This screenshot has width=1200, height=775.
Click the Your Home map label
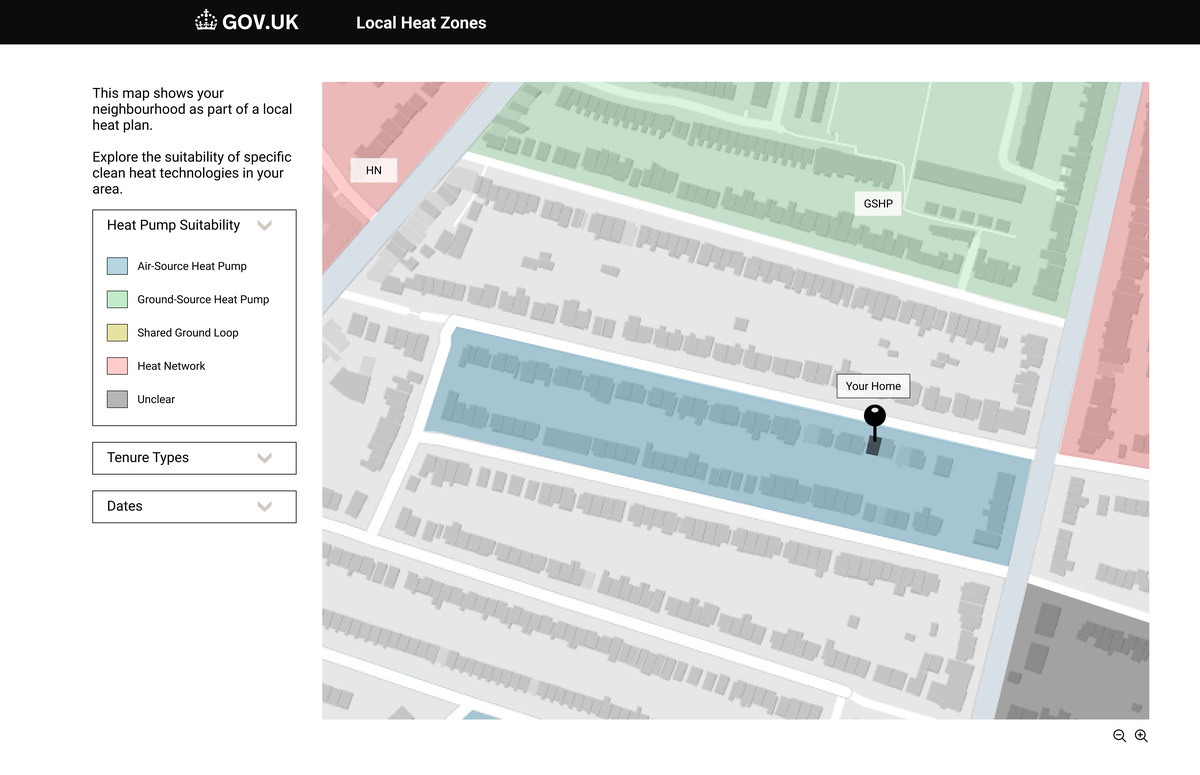[873, 386]
